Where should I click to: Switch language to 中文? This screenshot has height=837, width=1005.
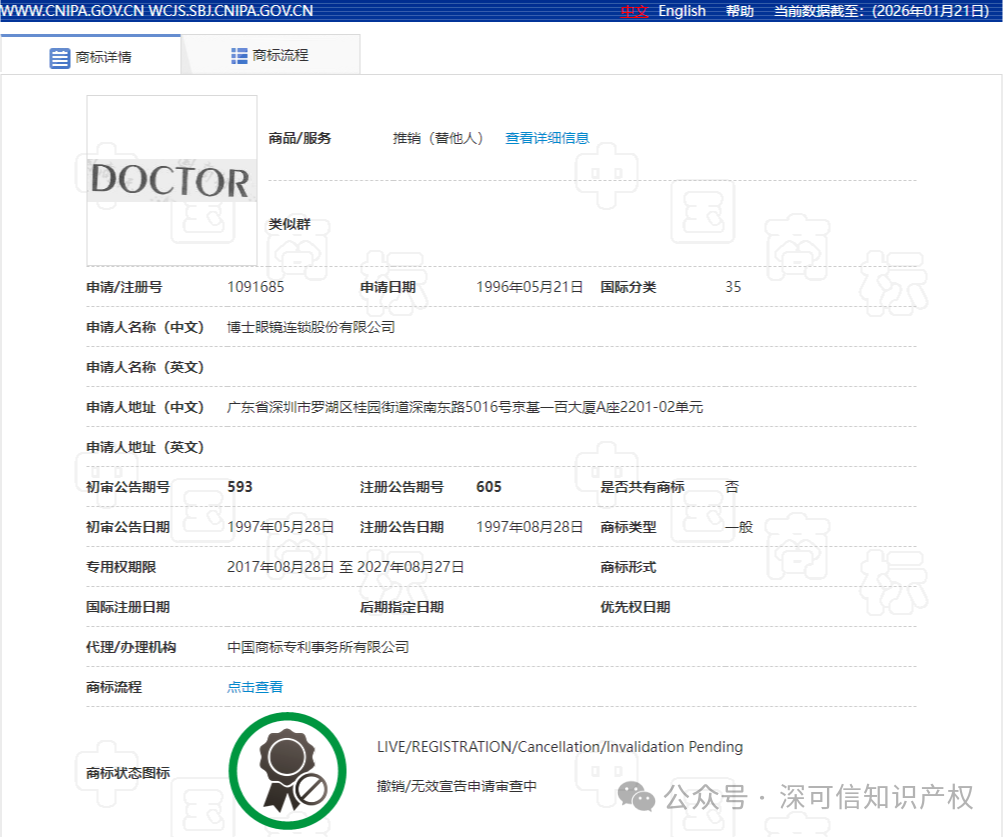(x=634, y=11)
